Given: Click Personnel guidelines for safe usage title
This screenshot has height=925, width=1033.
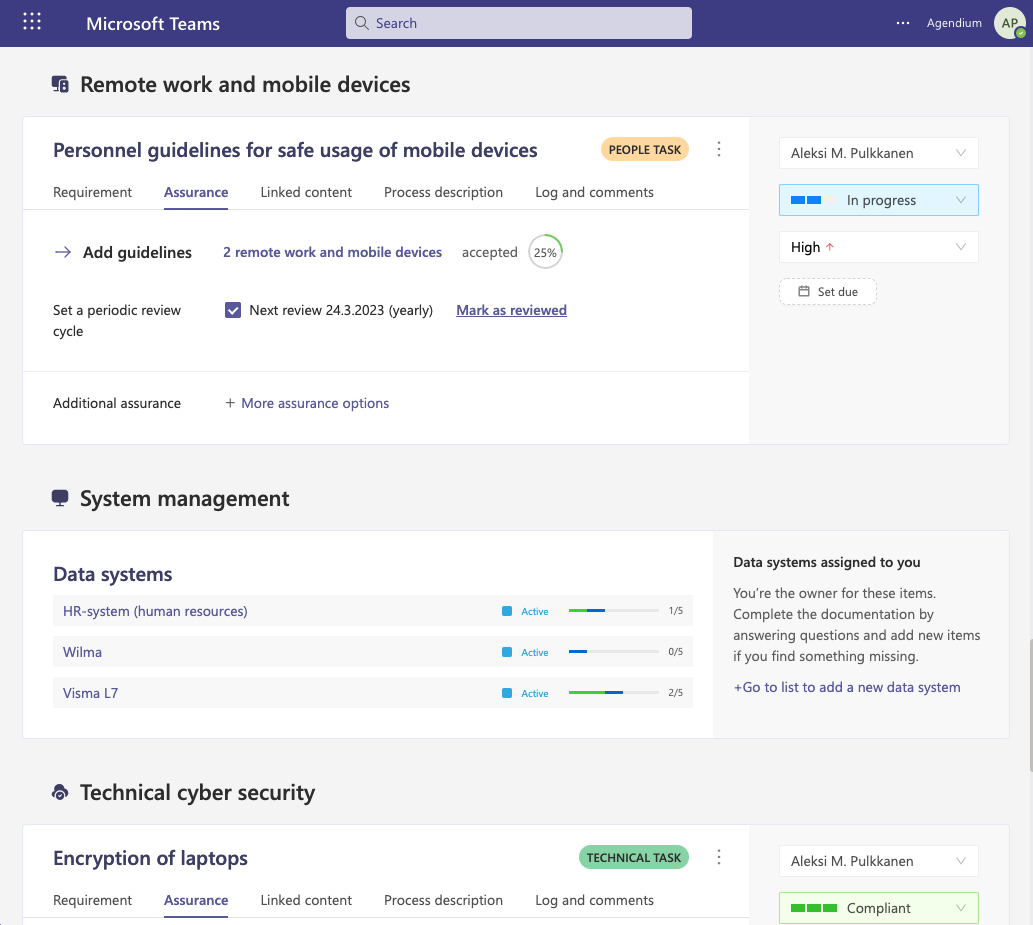Looking at the screenshot, I should pos(295,150).
